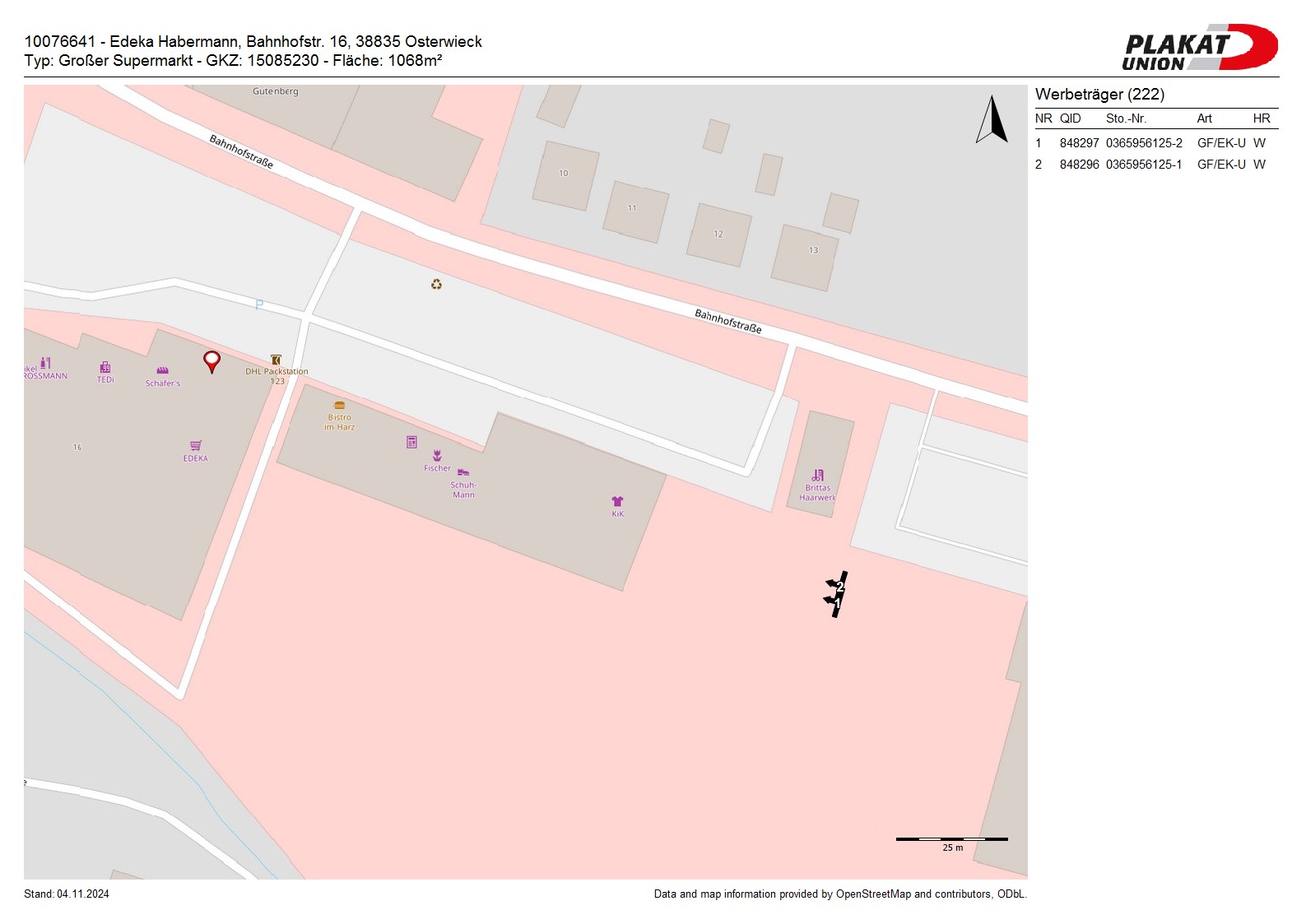
Task: Click the recycling symbol on the map
Action: pos(436,284)
